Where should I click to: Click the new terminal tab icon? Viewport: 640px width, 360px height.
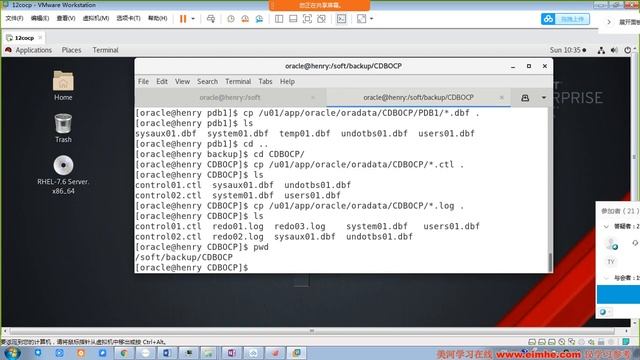(525, 98)
